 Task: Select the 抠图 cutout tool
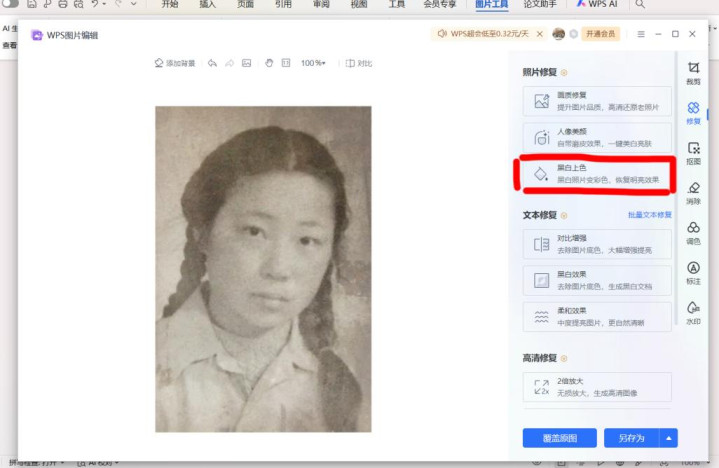[x=693, y=152]
